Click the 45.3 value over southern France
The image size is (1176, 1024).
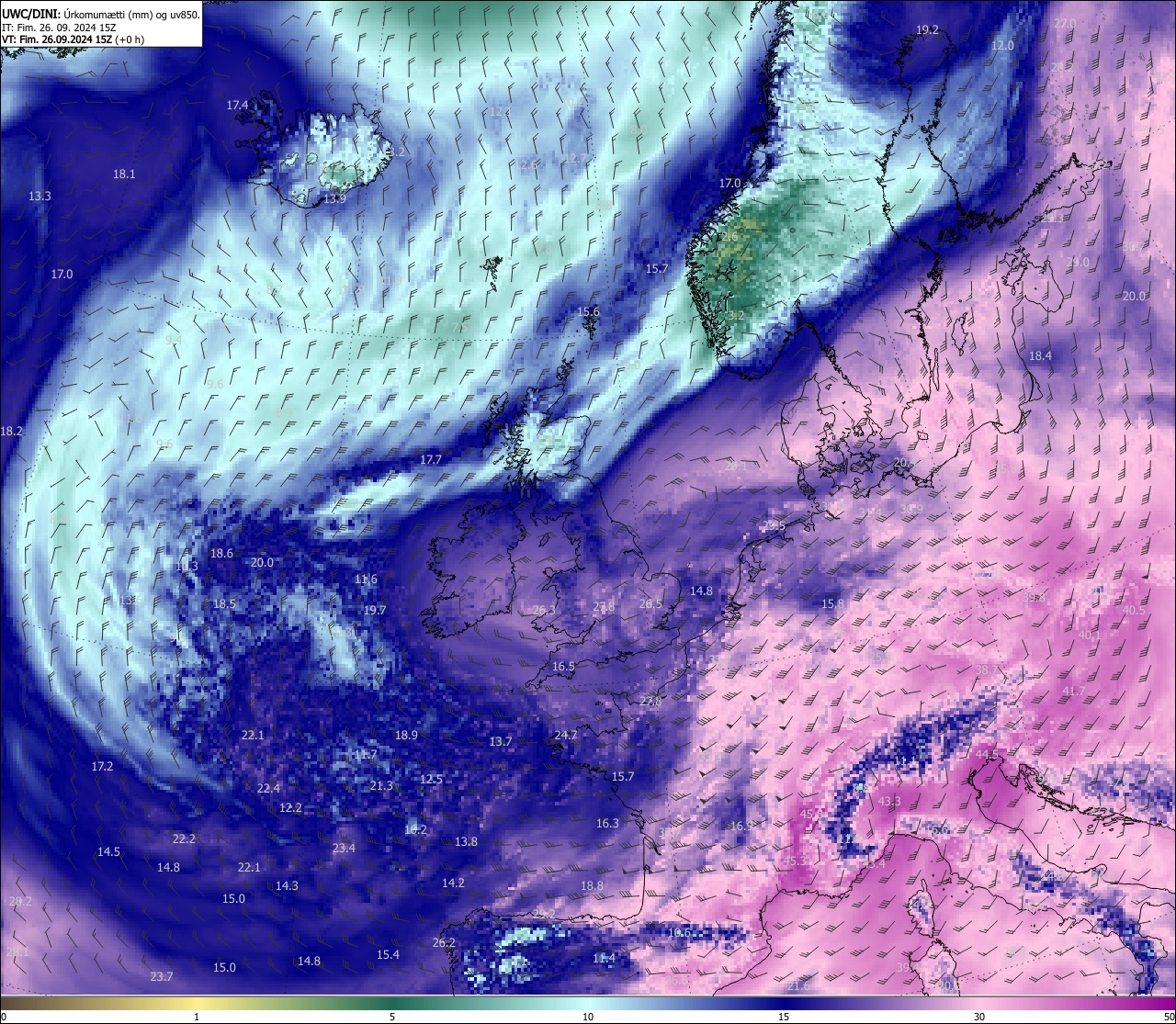tap(795, 861)
